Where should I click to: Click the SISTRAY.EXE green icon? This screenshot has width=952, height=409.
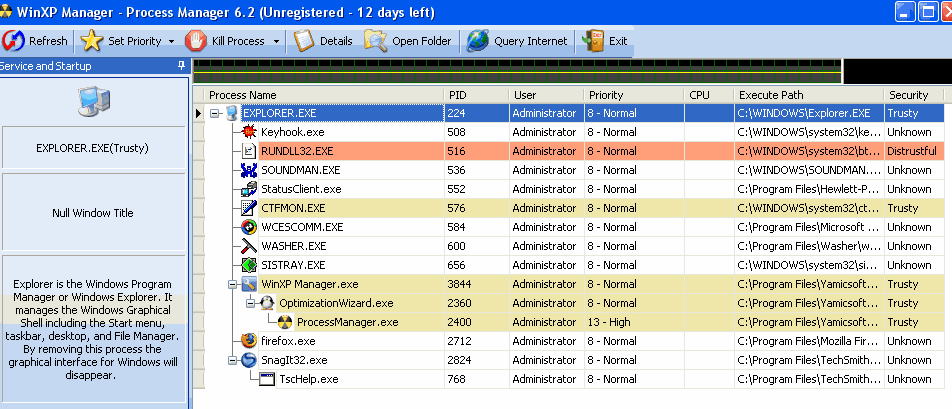(x=249, y=265)
